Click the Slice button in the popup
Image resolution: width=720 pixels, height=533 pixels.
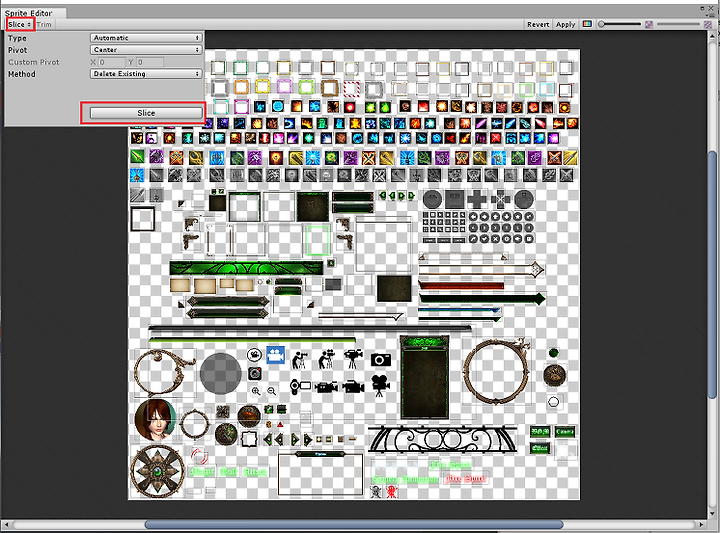(146, 113)
